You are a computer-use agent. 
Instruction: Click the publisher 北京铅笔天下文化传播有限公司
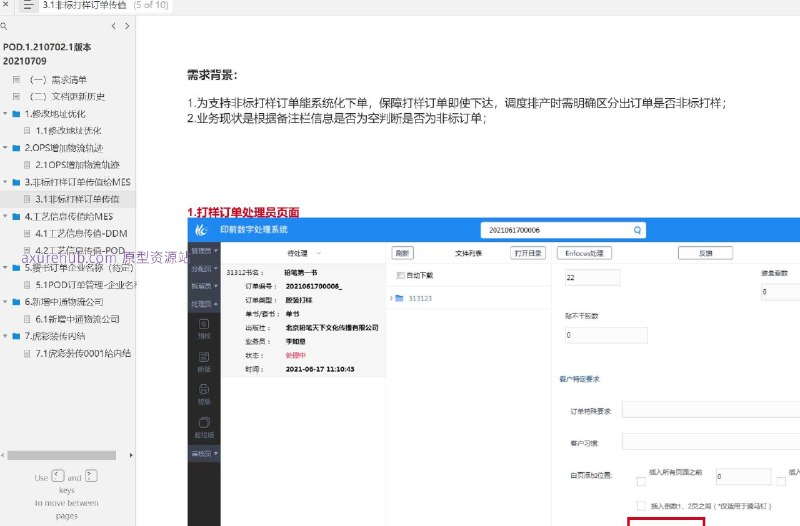332,328
